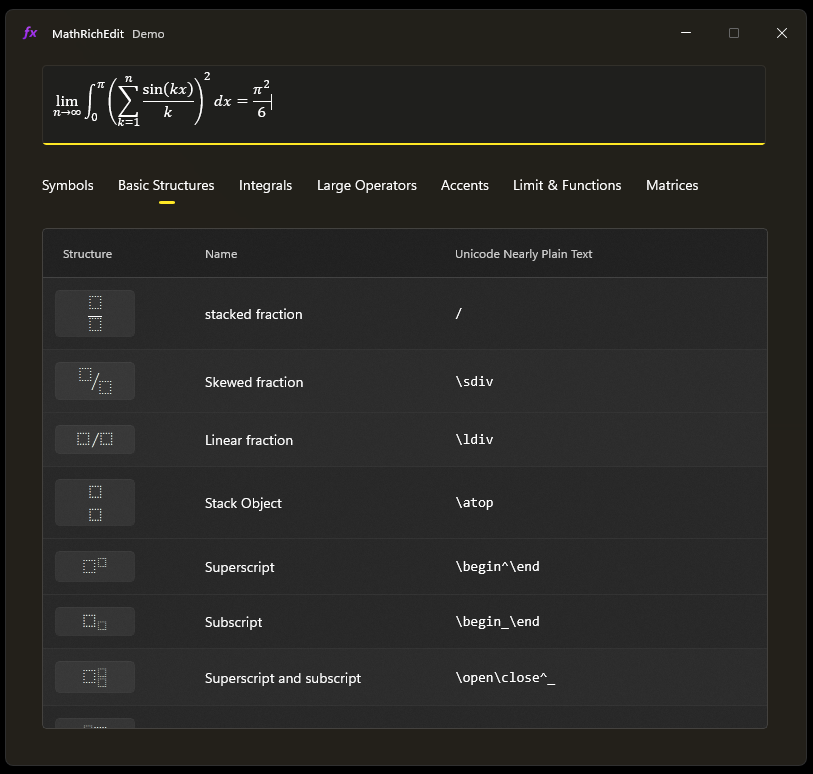Switch to the Large Operators tab
Screen dimensions: 813x774
(366, 185)
